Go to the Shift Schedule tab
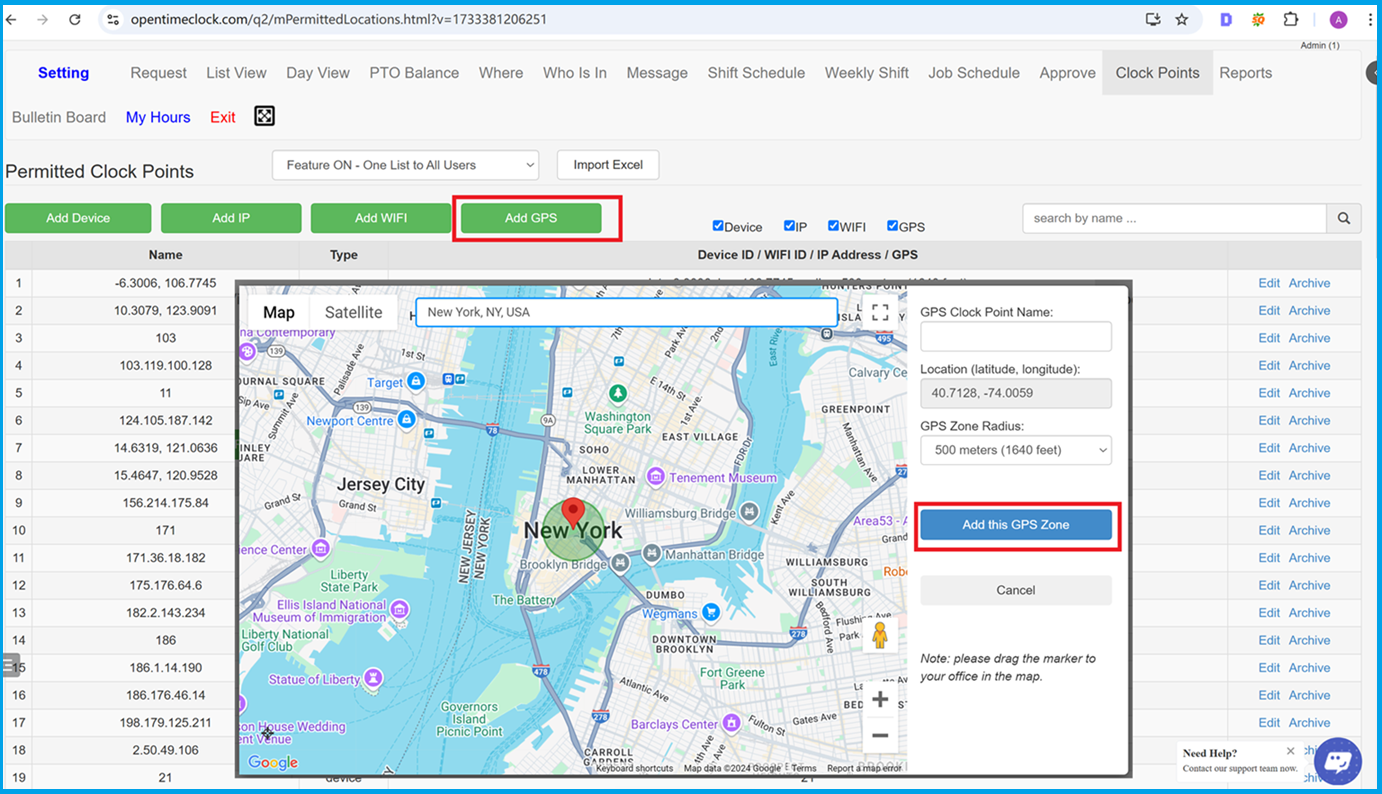 756,73
